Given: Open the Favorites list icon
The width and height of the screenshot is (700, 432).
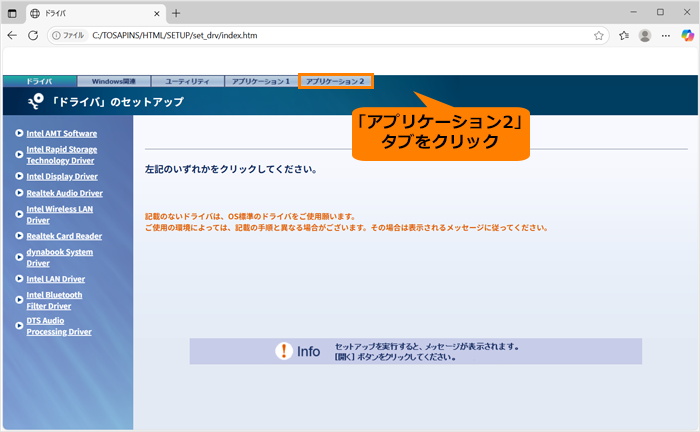Looking at the screenshot, I should (624, 36).
